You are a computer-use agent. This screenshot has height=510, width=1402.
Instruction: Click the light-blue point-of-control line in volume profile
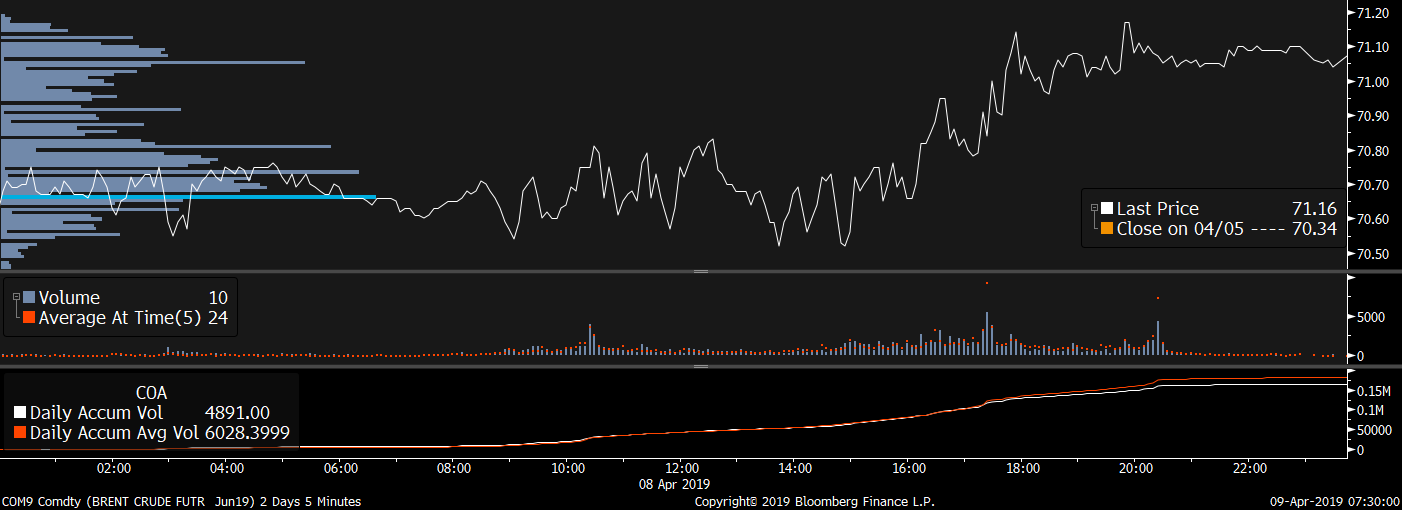point(188,198)
